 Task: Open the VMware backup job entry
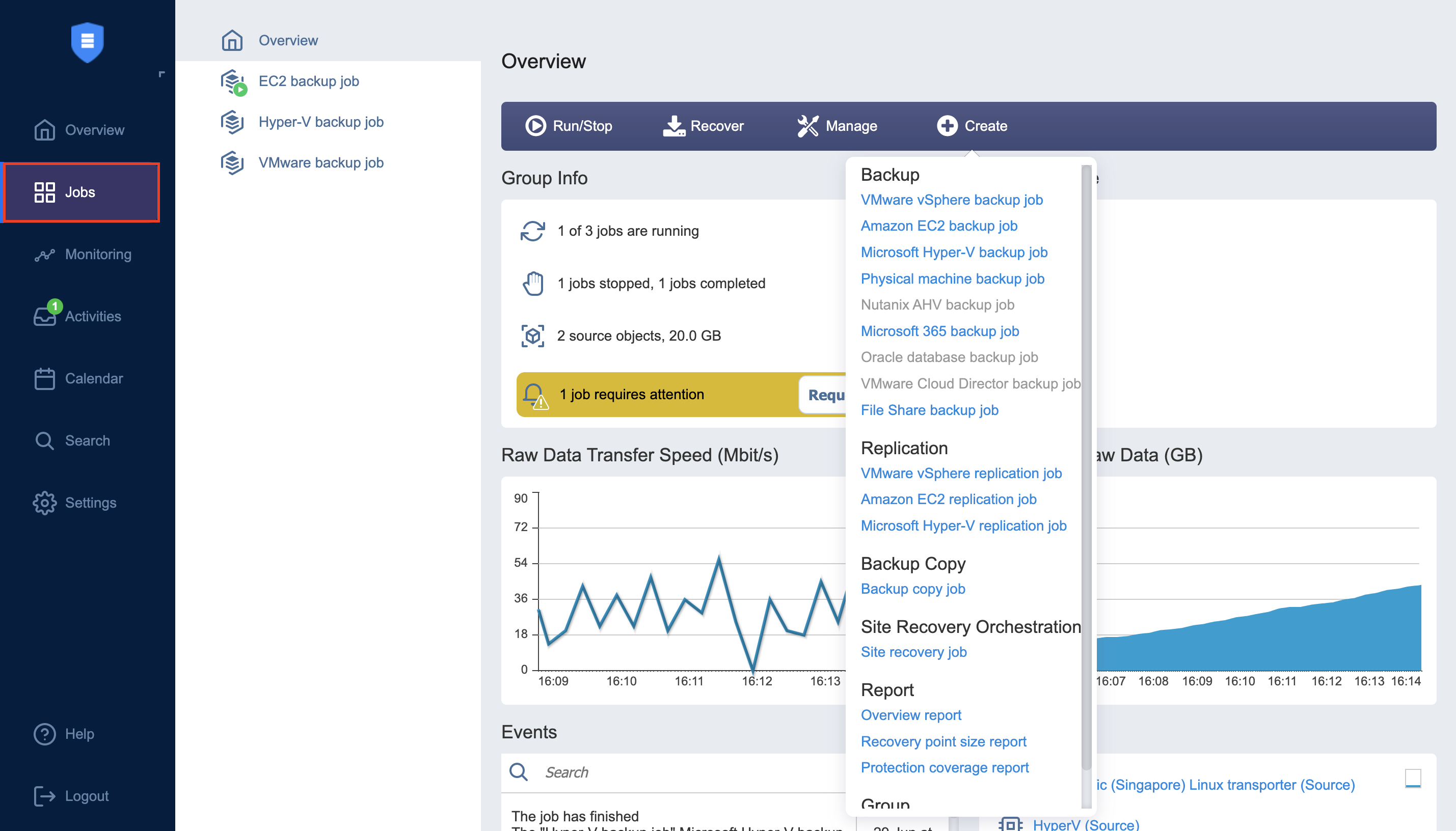point(321,162)
